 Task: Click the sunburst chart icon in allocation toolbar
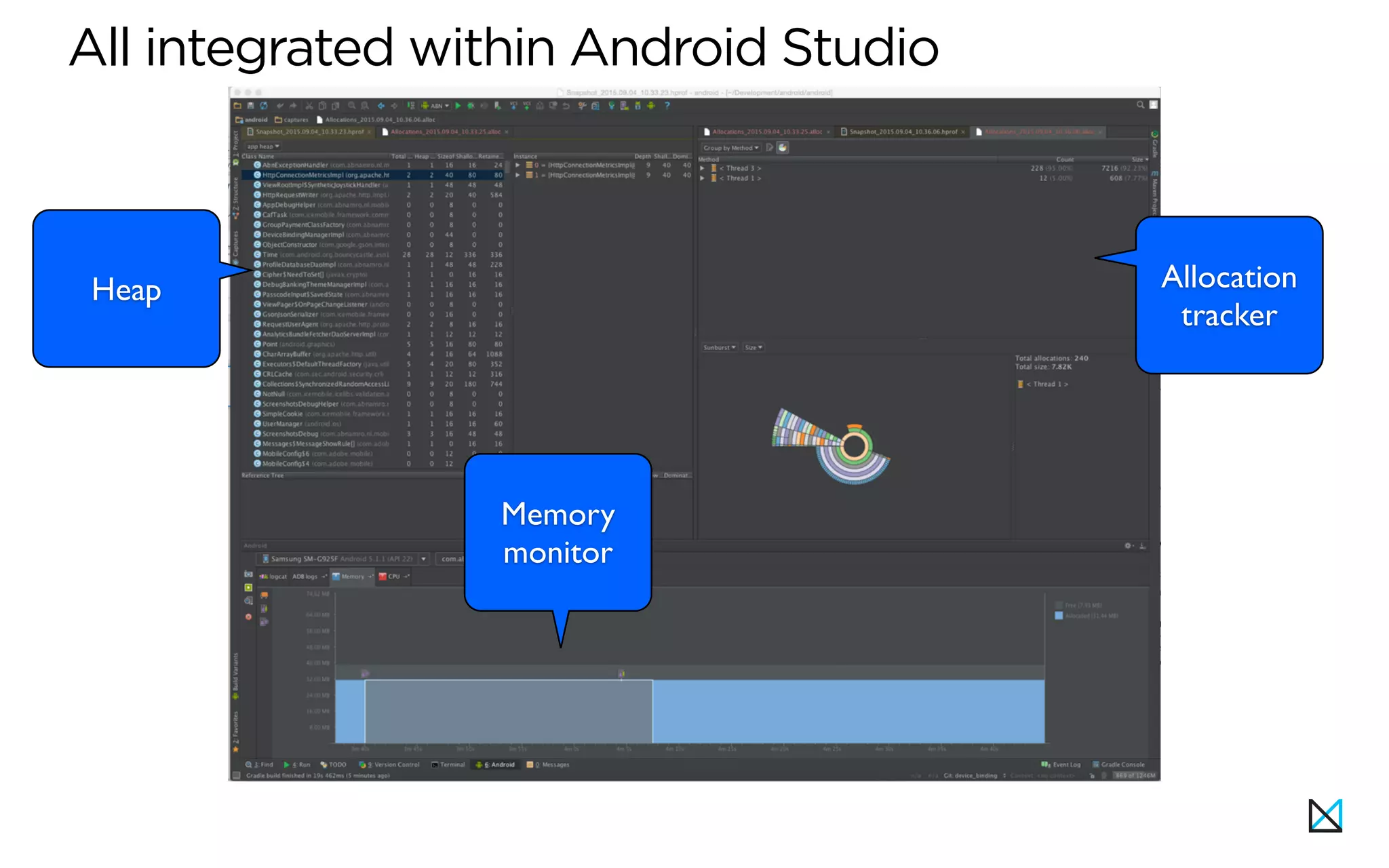(x=783, y=148)
